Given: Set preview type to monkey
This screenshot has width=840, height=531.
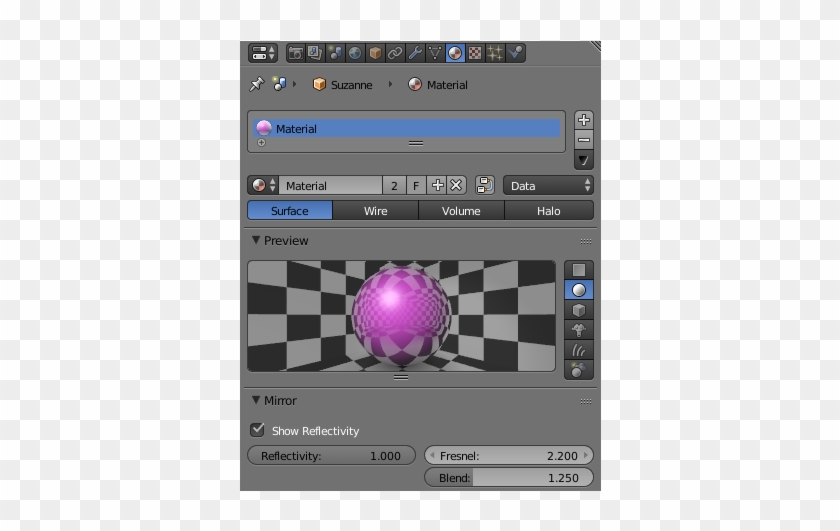Looking at the screenshot, I should (579, 330).
